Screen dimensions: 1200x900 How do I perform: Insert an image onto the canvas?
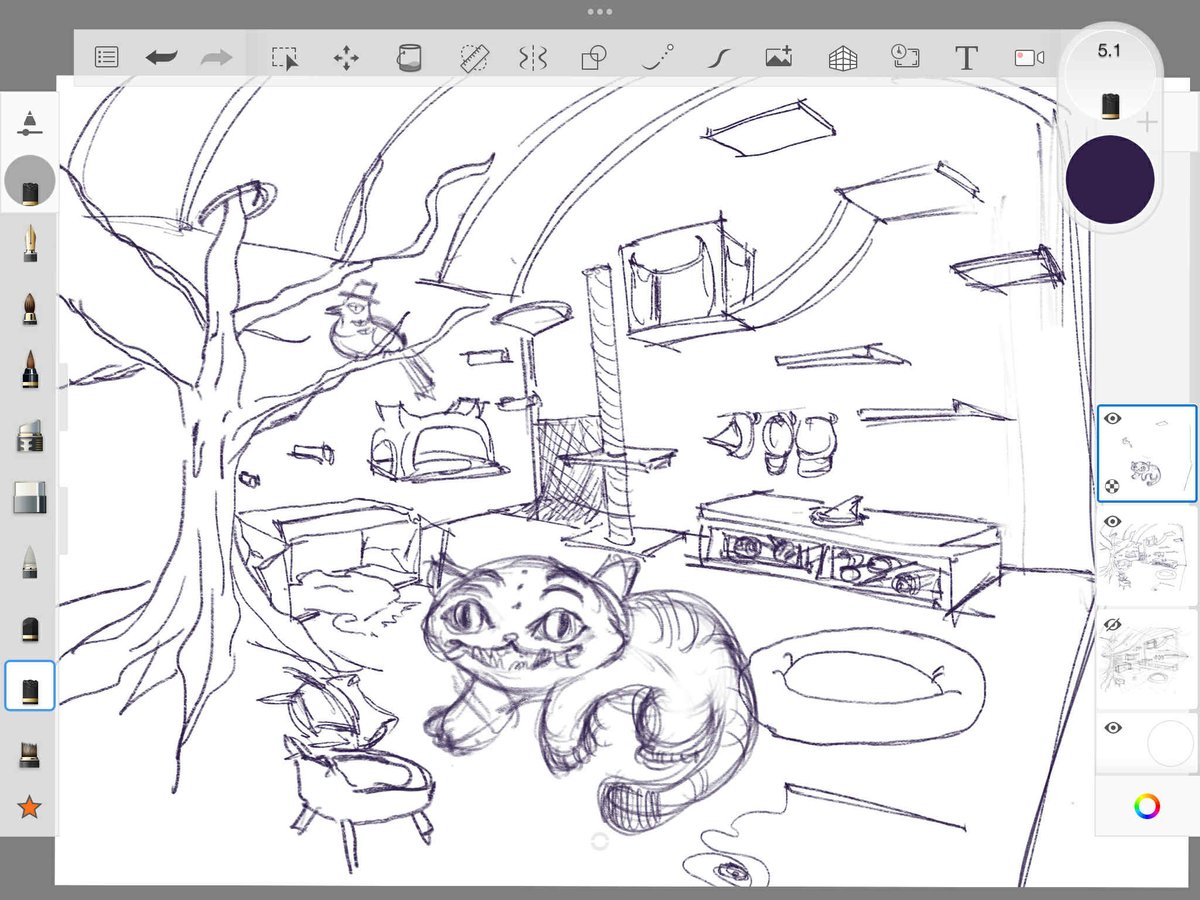(x=779, y=58)
